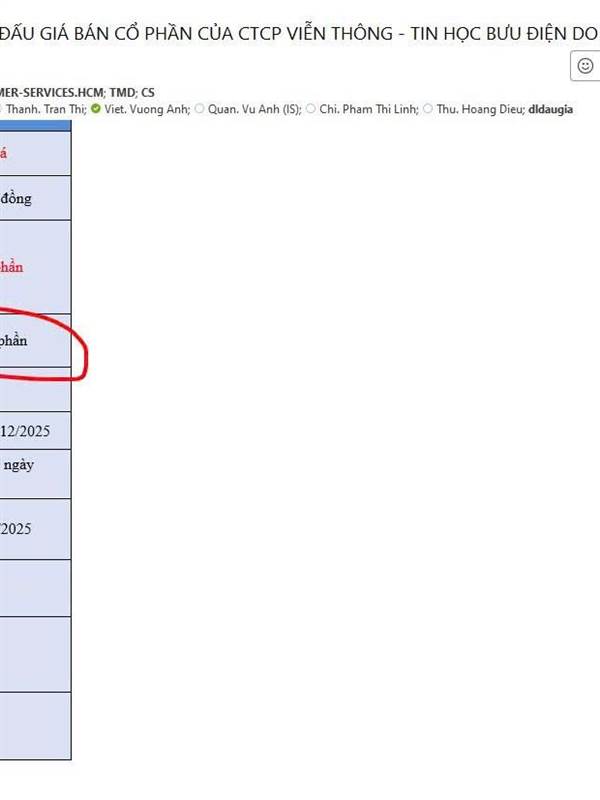Image resolution: width=600 pixels, height=800 pixels.
Task: Click presence circle before Quan. Vu Anh
Action: (199, 109)
